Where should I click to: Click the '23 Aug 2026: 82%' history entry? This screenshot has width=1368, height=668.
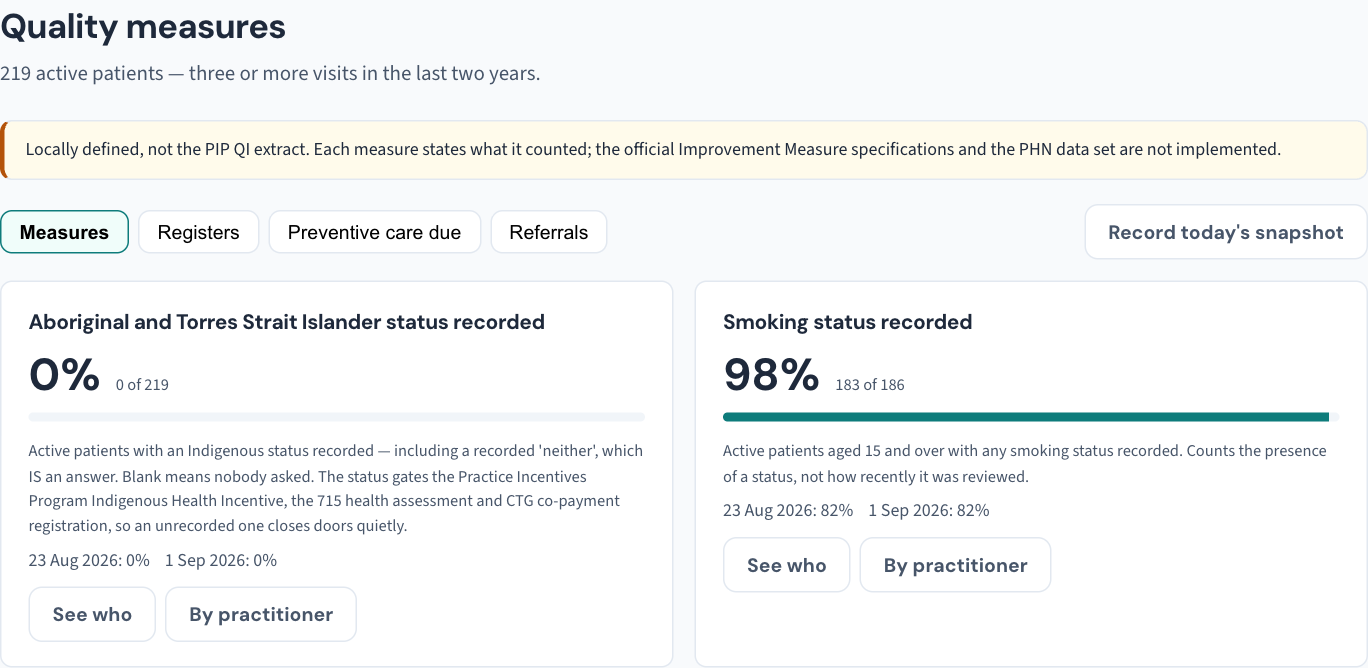pos(788,510)
